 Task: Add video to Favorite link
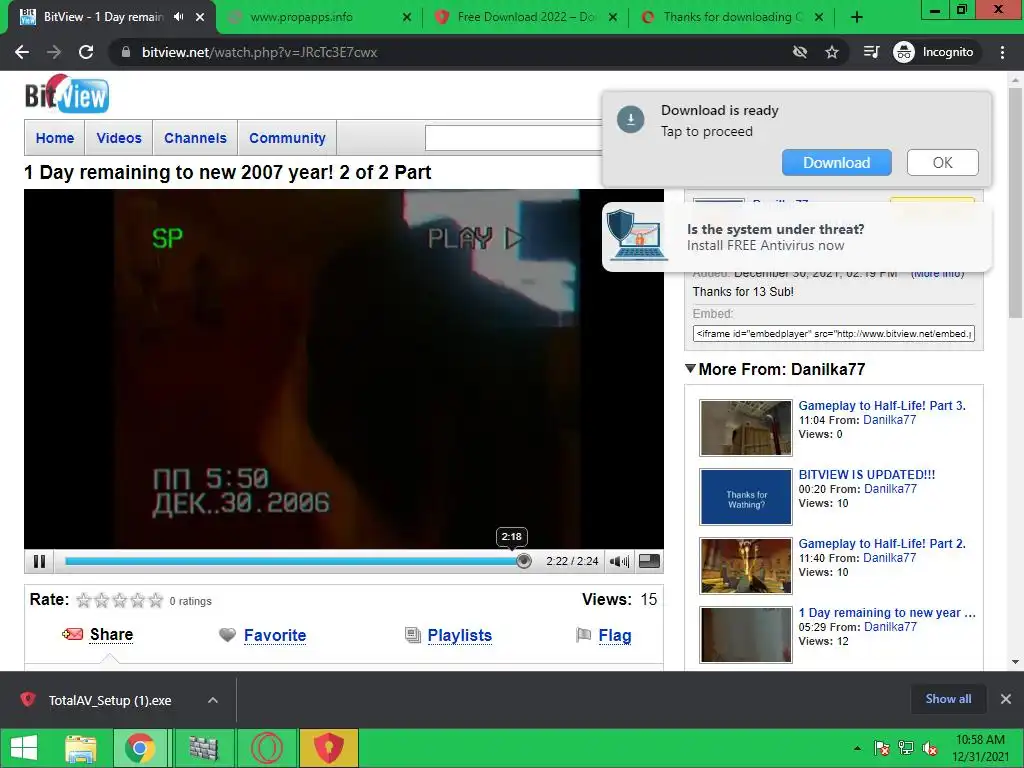pyautogui.click(x=275, y=635)
